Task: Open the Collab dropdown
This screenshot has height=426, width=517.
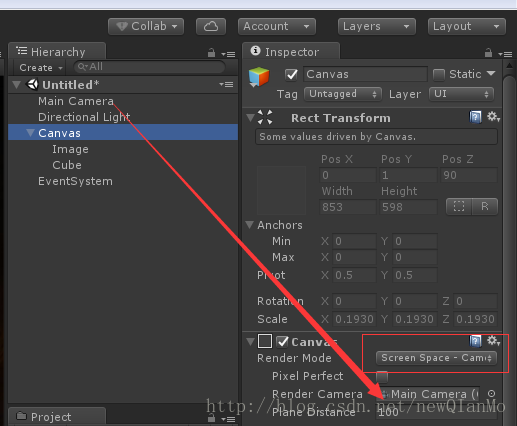Action: (x=146, y=26)
